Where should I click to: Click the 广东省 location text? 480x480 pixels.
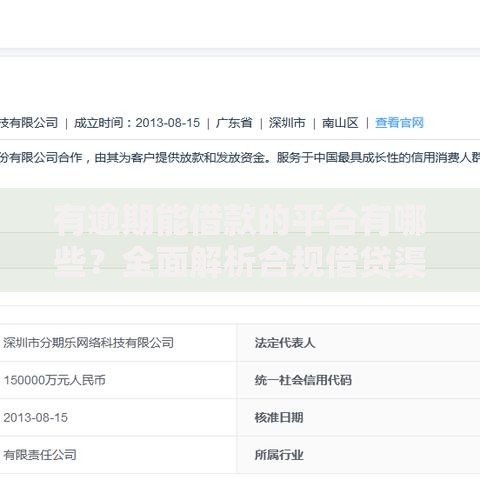tap(234, 123)
